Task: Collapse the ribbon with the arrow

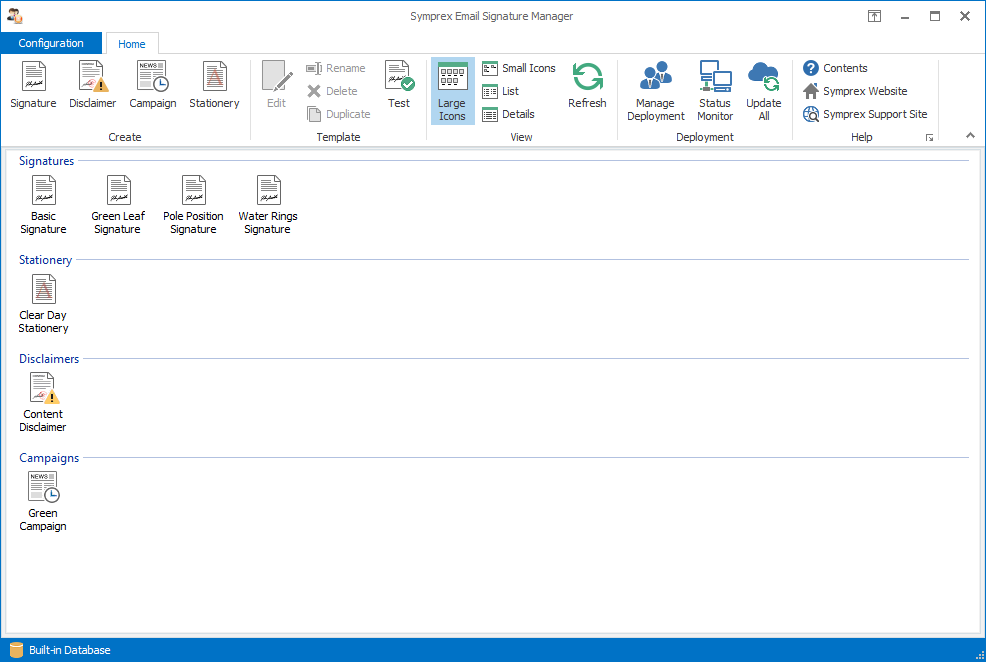Action: pos(970,135)
